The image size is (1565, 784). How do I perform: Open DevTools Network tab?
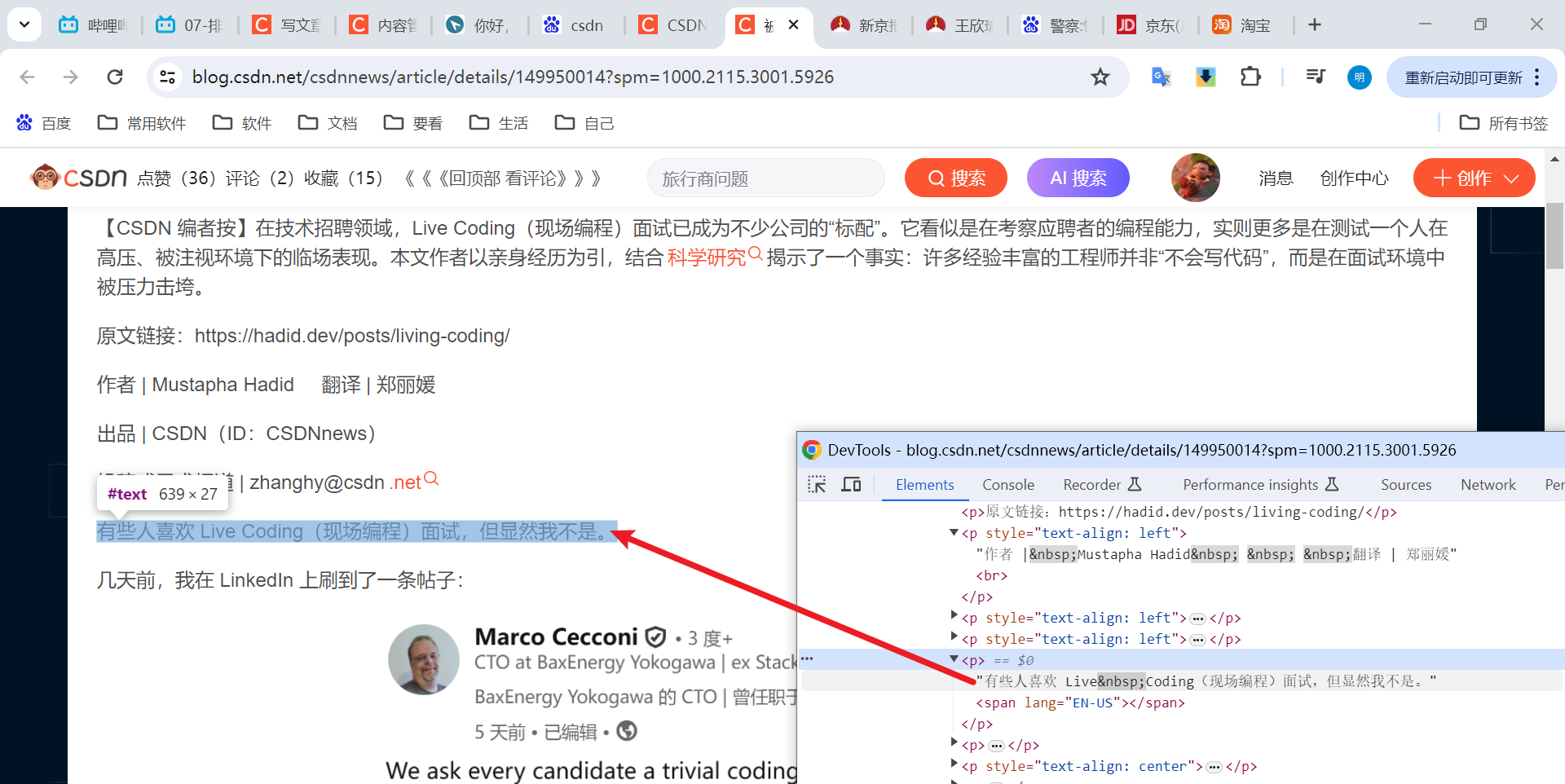coord(1488,484)
